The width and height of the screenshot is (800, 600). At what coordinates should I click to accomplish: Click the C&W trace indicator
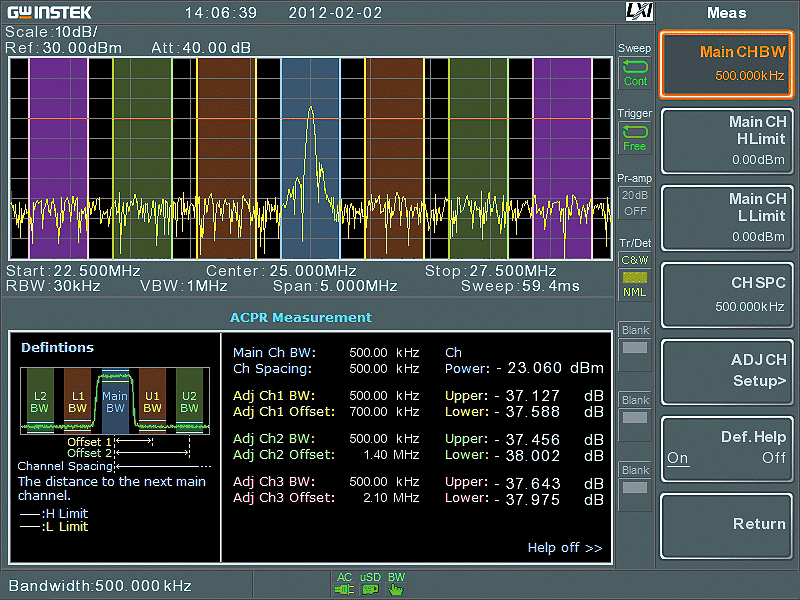tap(635, 260)
